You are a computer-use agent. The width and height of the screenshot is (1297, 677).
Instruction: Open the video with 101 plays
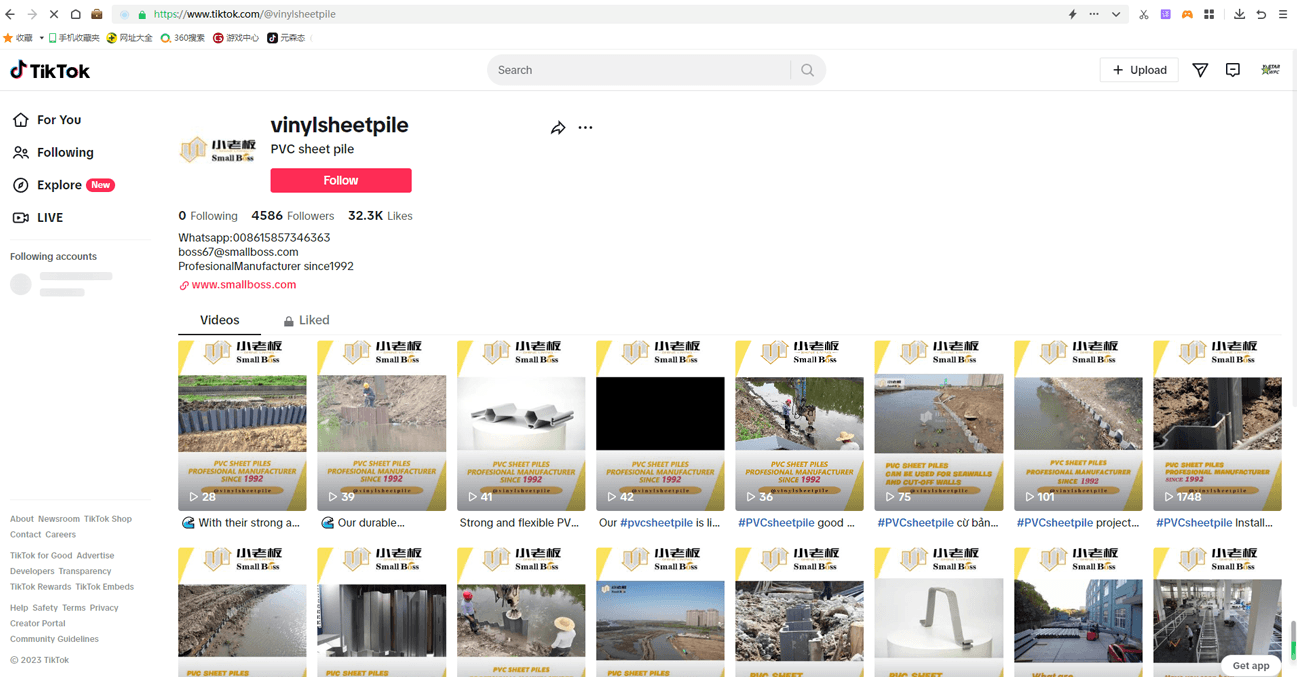coord(1078,425)
